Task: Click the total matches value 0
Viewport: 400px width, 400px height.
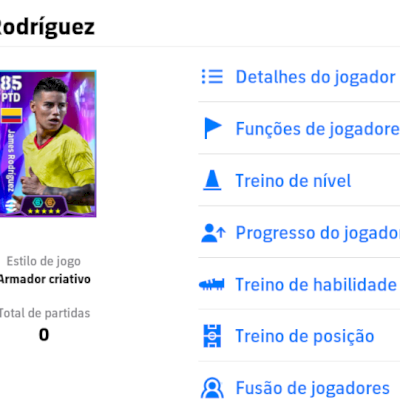Action: click(x=44, y=334)
